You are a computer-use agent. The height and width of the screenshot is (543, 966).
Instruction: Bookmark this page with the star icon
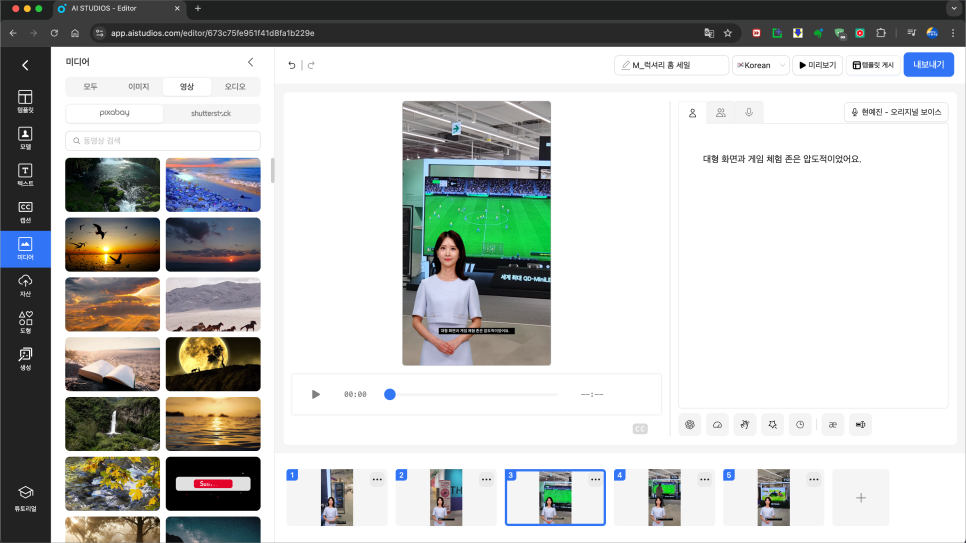728,33
